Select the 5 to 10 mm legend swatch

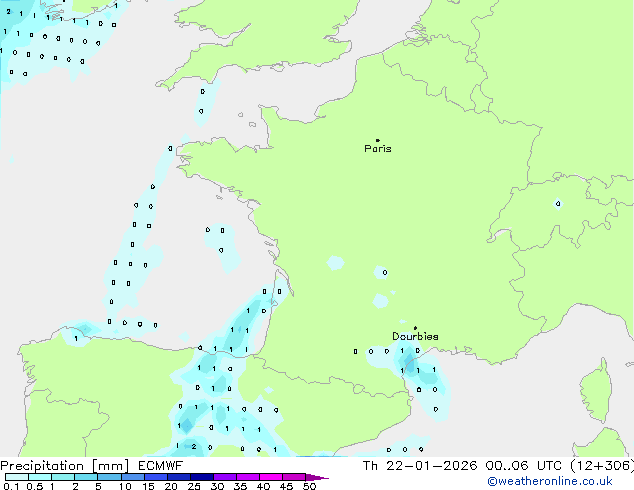point(109,477)
